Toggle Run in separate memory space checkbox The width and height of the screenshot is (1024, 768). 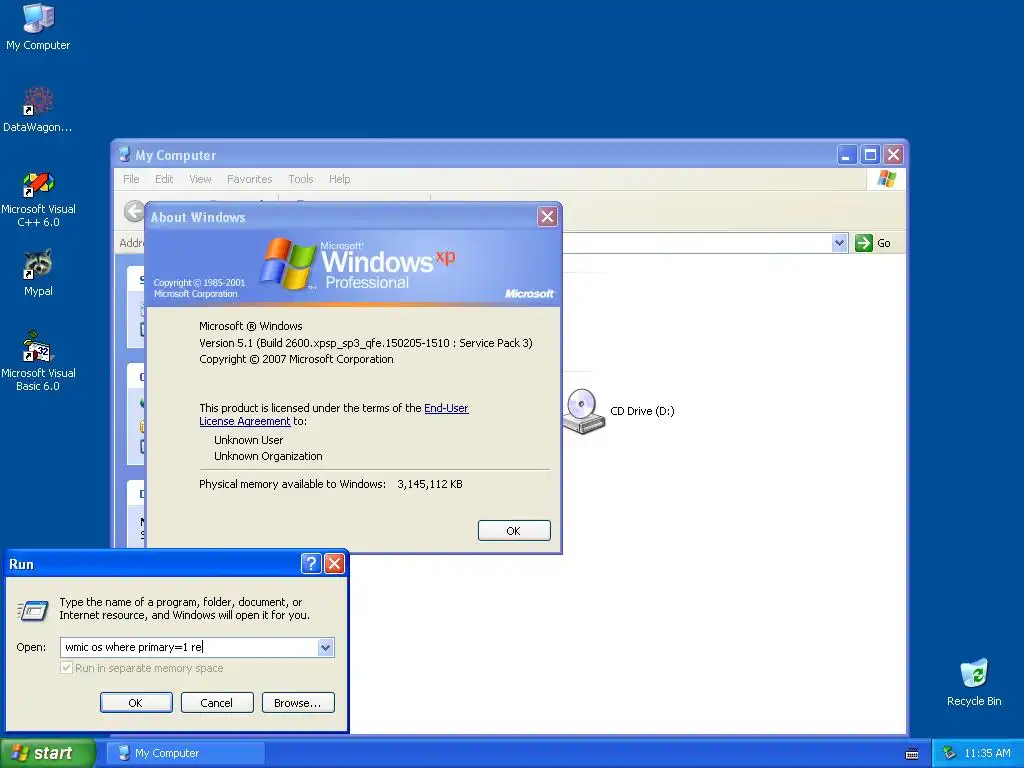click(x=66, y=668)
